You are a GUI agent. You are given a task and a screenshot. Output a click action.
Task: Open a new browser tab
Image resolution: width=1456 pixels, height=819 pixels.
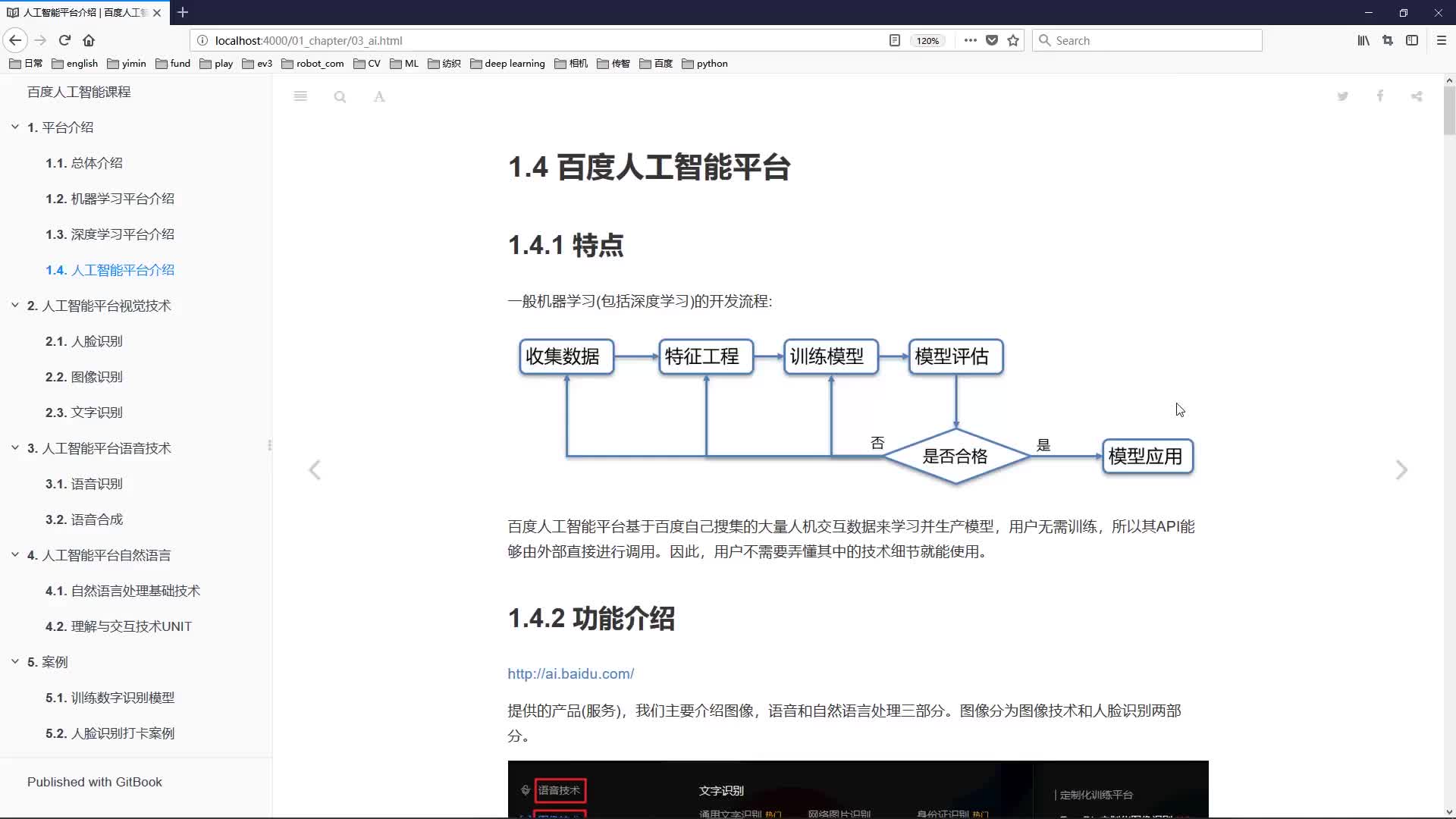click(183, 12)
